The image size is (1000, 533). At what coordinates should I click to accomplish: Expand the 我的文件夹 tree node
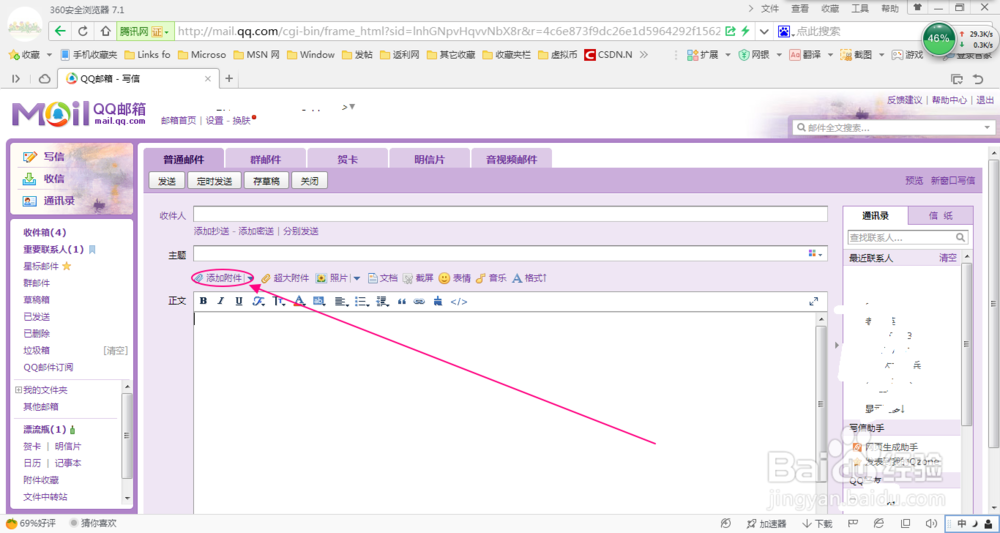[x=18, y=390]
